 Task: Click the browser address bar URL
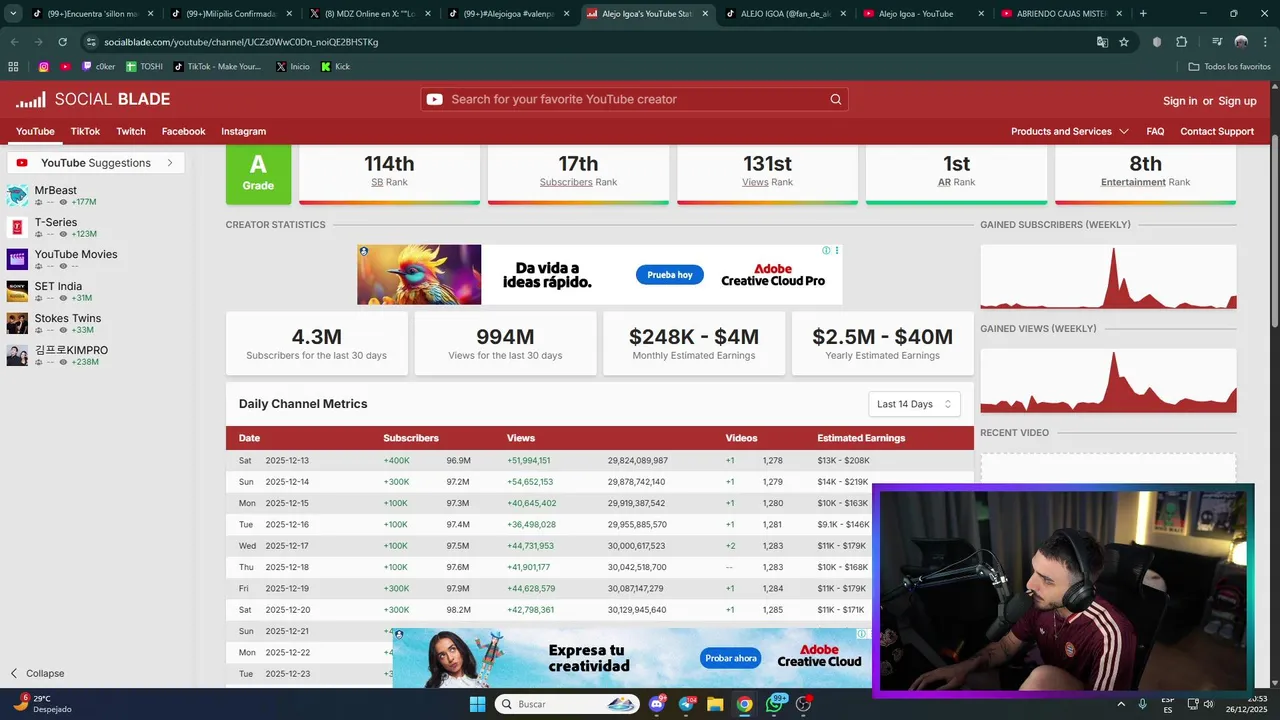click(241, 42)
